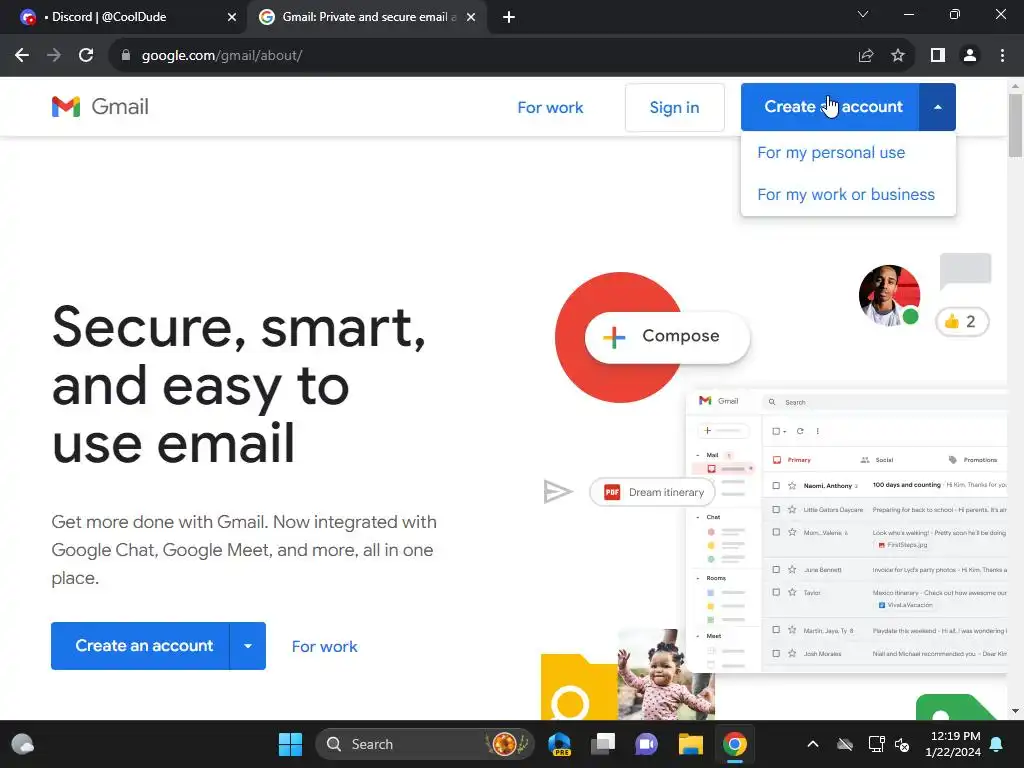This screenshot has width=1024, height=768.
Task: Bookmark this tab with star icon
Action: click(x=898, y=56)
